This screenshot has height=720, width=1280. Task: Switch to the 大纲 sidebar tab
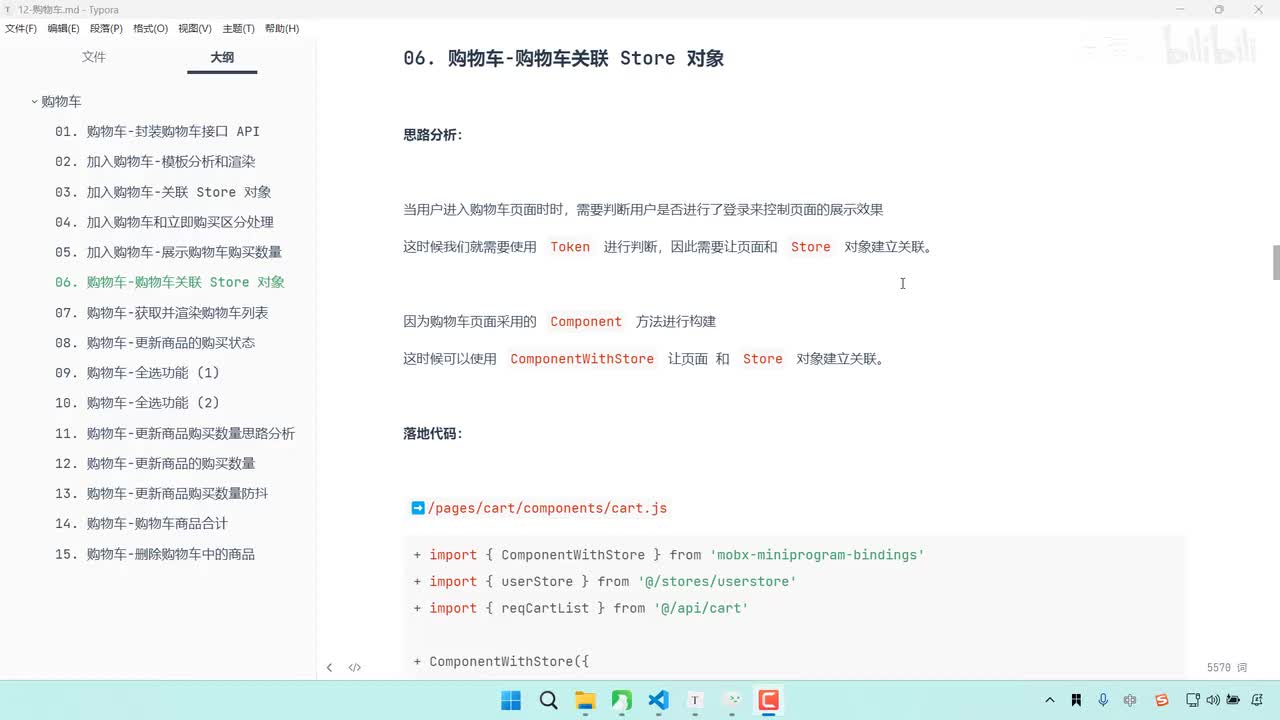point(222,57)
